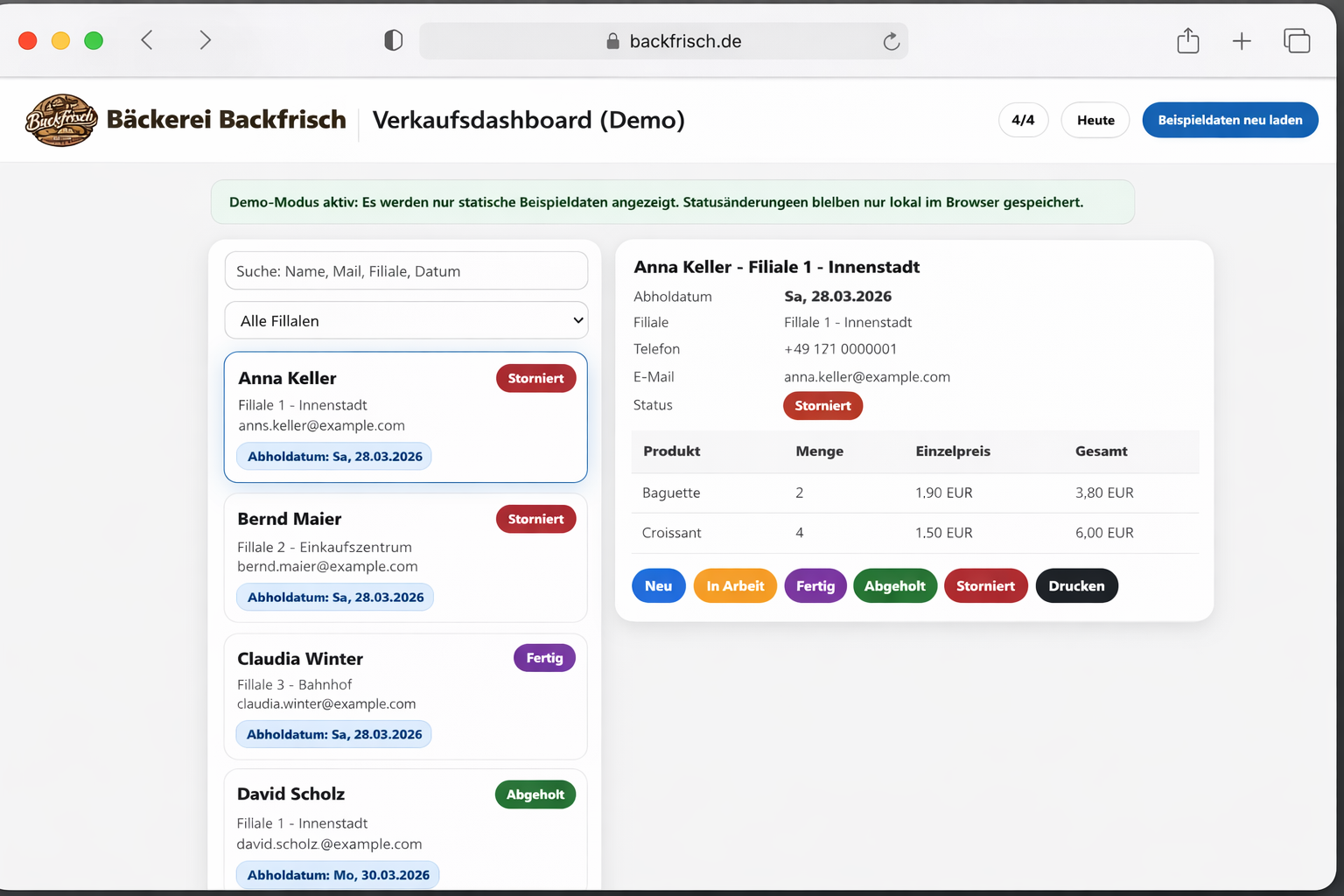Set order status to Neu
Screen dimensions: 1344x896
click(x=658, y=586)
